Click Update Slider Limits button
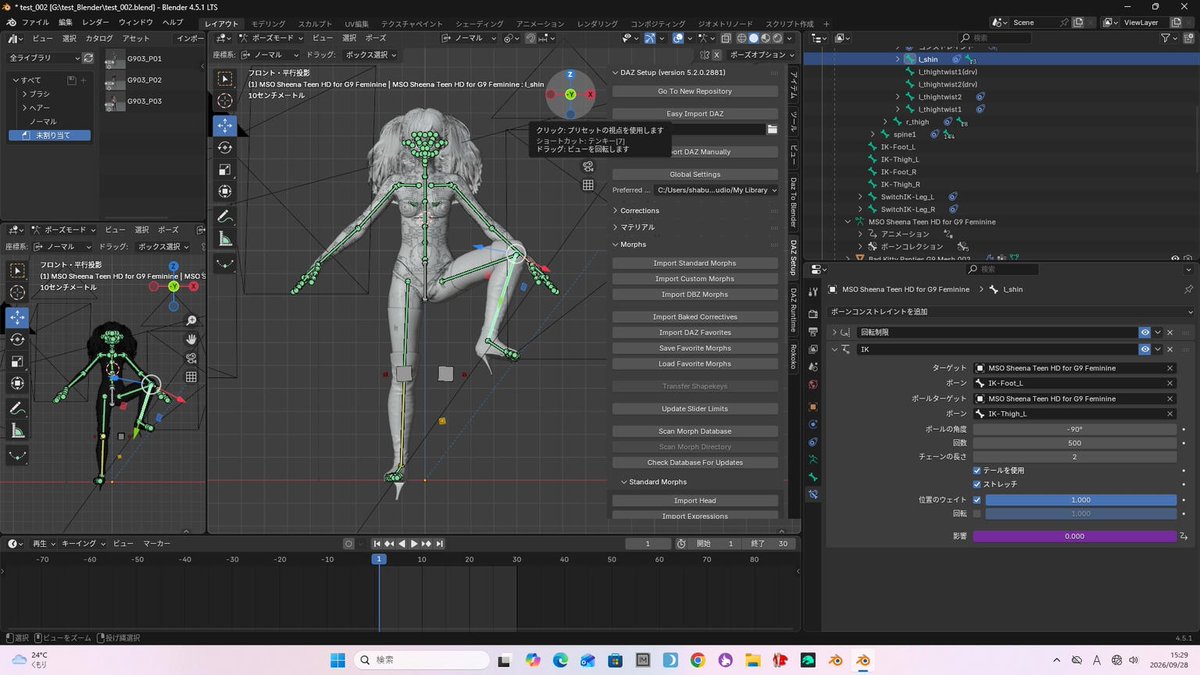The height and width of the screenshot is (675, 1200). pos(695,409)
